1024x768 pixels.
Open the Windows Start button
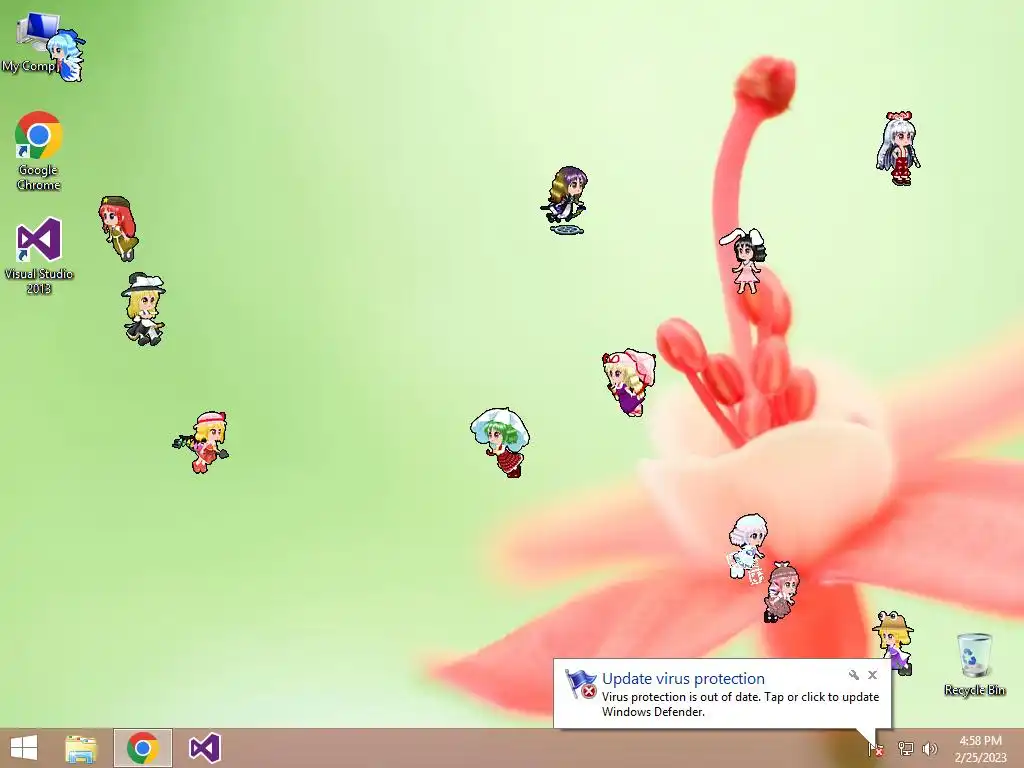pyautogui.click(x=24, y=748)
